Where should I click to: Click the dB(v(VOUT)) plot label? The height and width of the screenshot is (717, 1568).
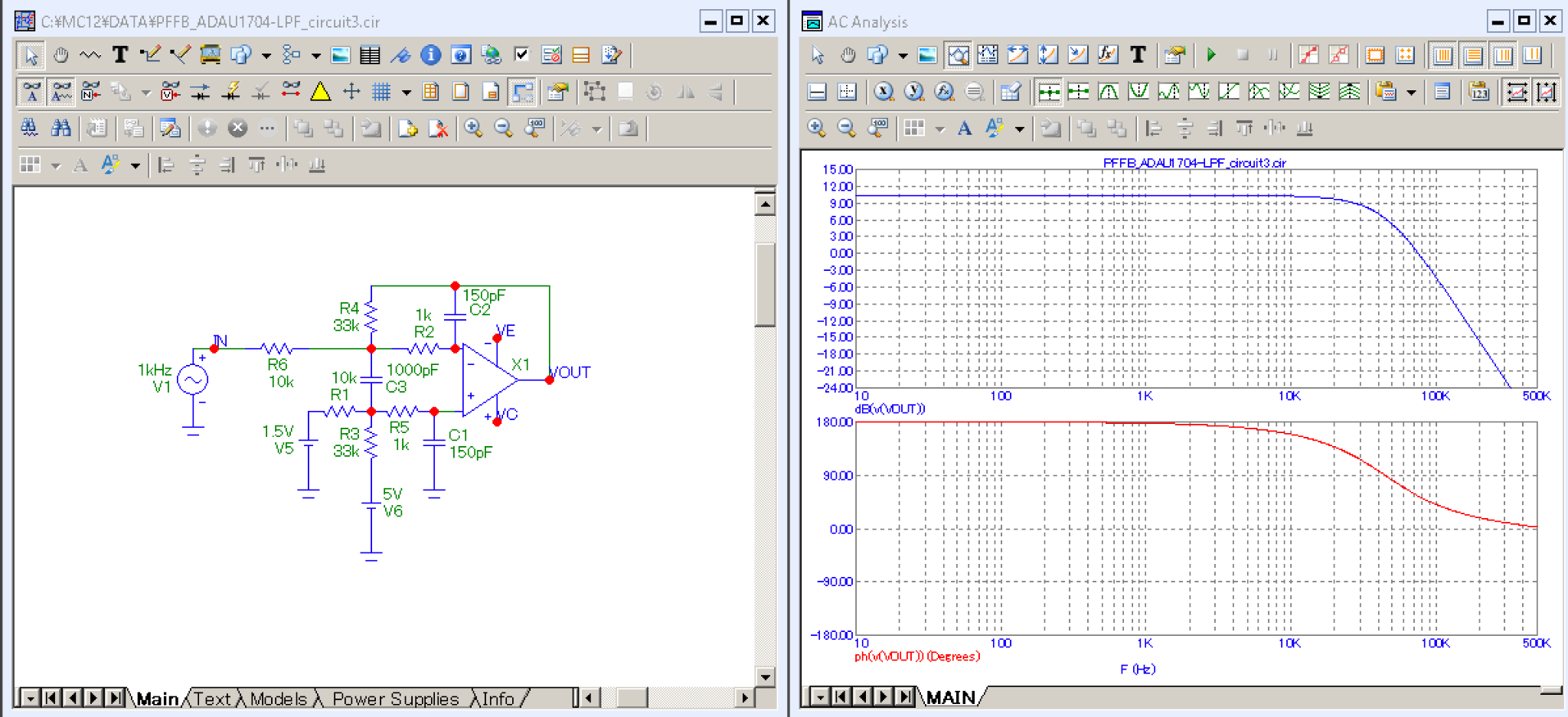(x=890, y=409)
